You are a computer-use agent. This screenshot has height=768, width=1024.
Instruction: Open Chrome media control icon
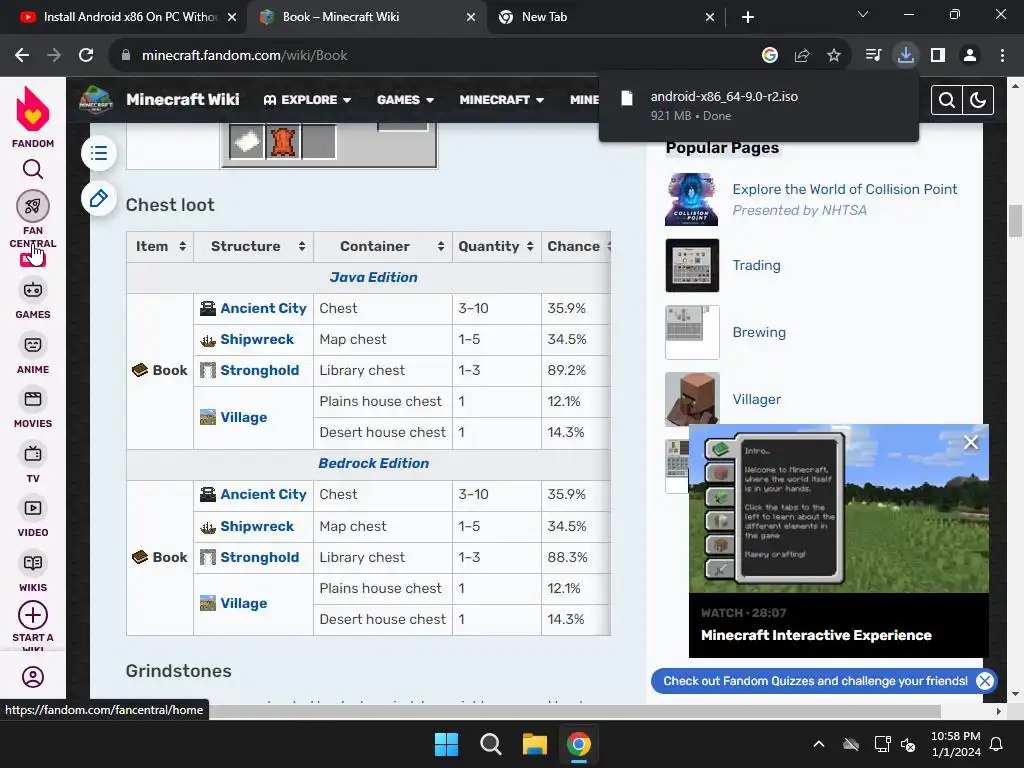pyautogui.click(x=873, y=55)
